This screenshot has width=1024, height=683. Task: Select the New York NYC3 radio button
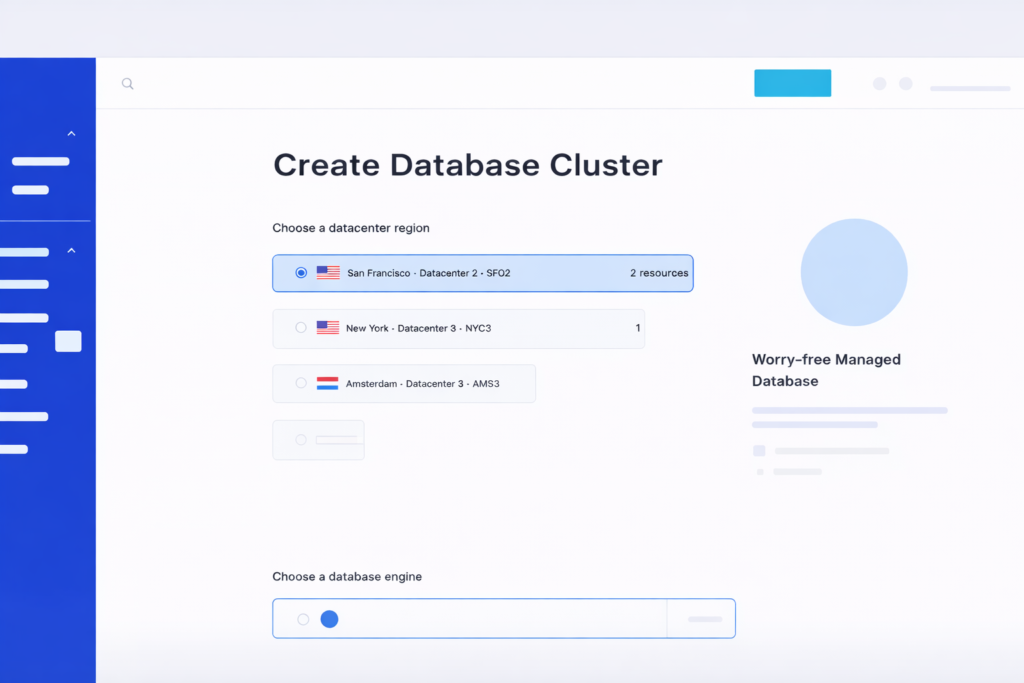(x=301, y=328)
